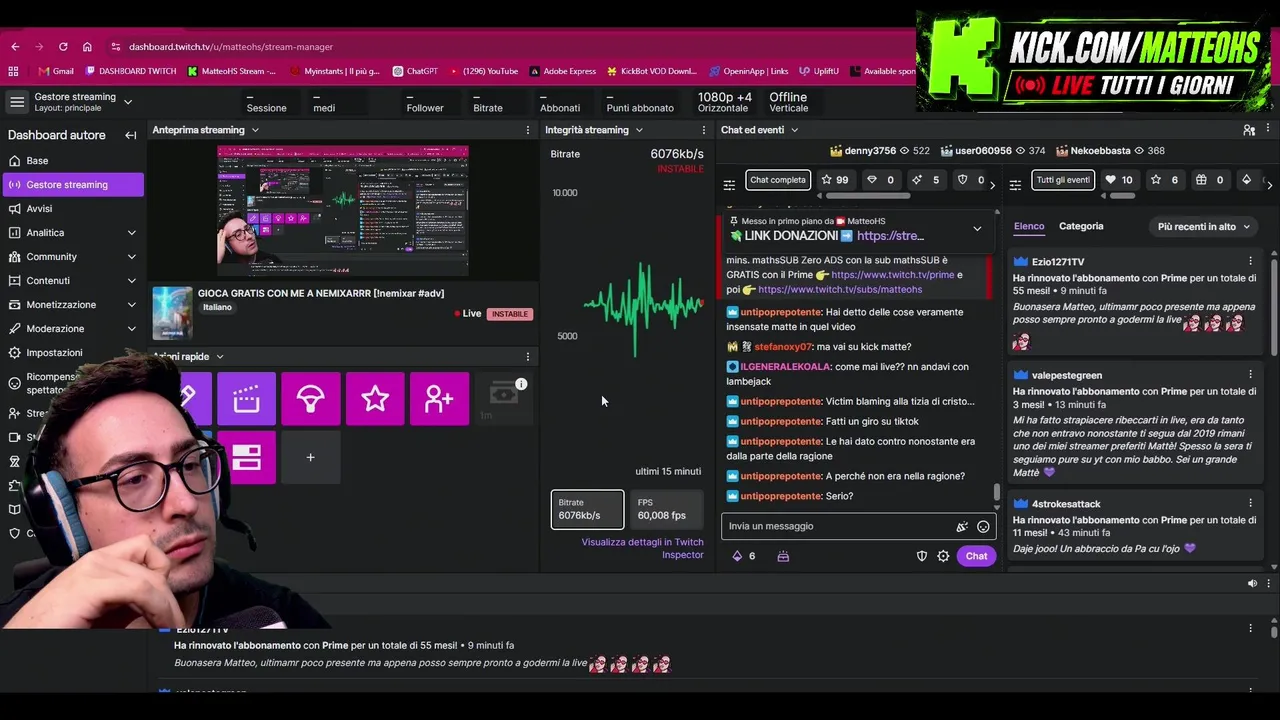The width and height of the screenshot is (1280, 720).
Task: Switch to the Elenco tab
Action: click(1029, 226)
